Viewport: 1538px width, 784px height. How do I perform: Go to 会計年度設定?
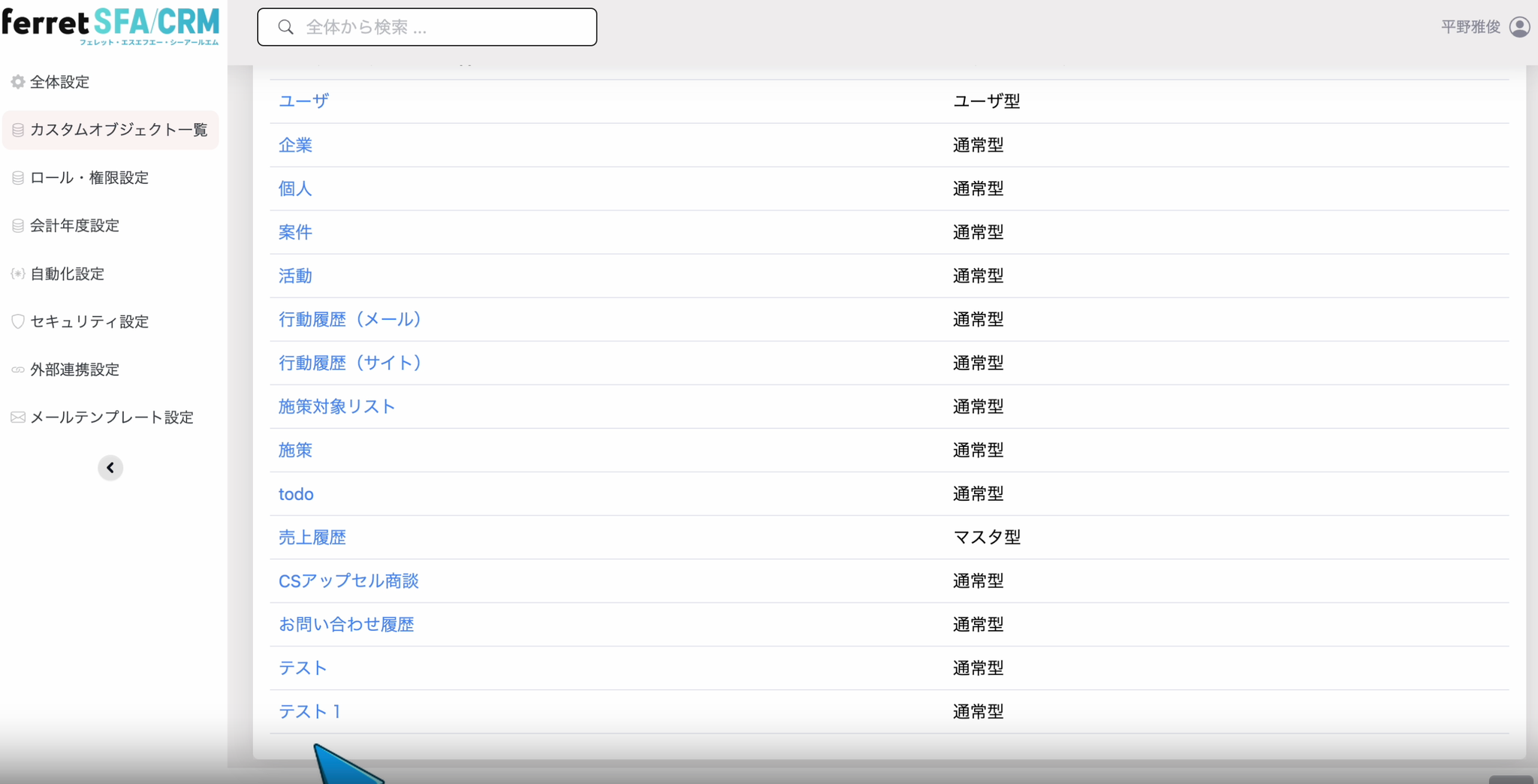(x=74, y=226)
